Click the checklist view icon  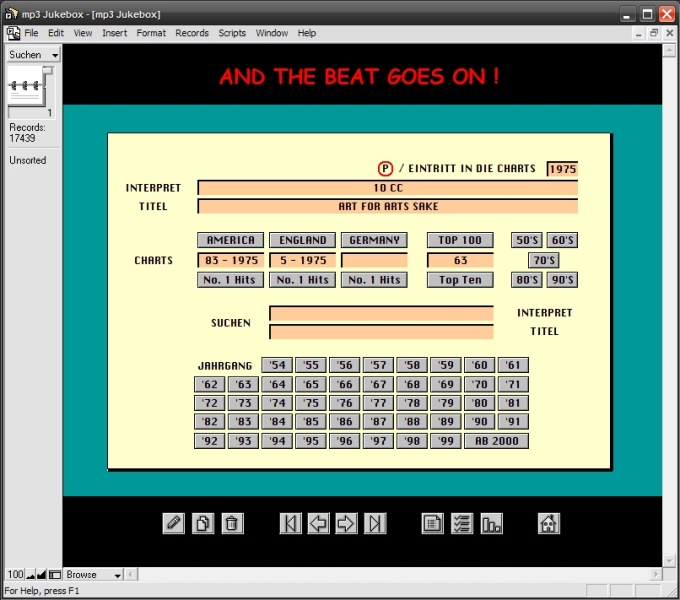pyautogui.click(x=462, y=523)
